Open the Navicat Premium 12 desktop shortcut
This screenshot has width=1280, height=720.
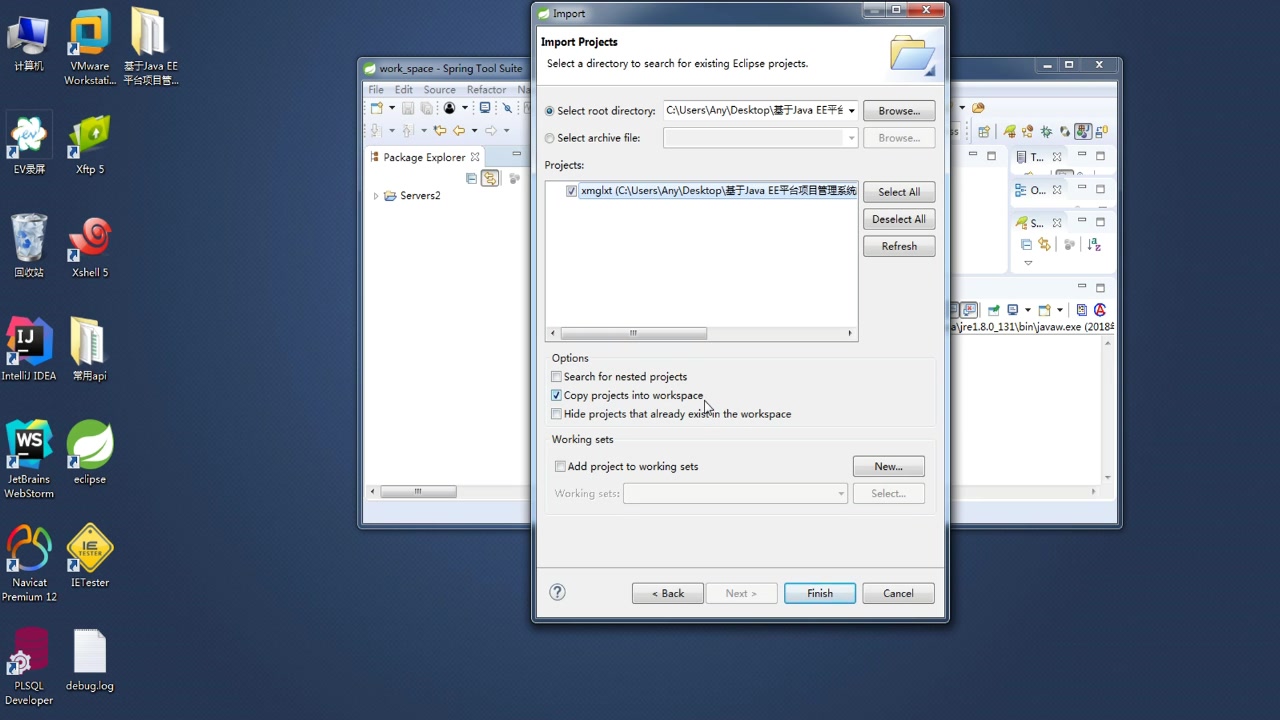[x=29, y=564]
